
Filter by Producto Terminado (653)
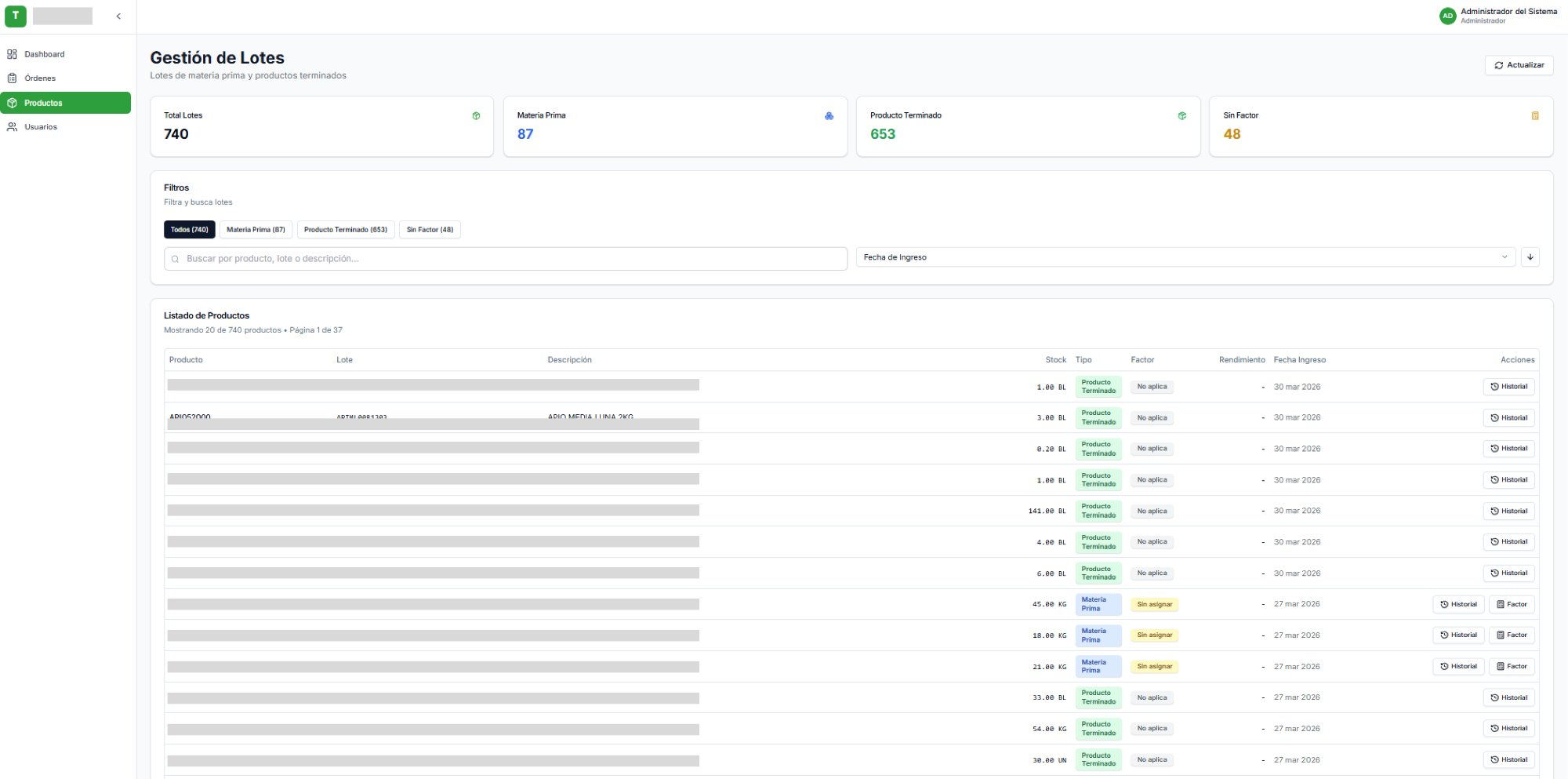coord(345,230)
